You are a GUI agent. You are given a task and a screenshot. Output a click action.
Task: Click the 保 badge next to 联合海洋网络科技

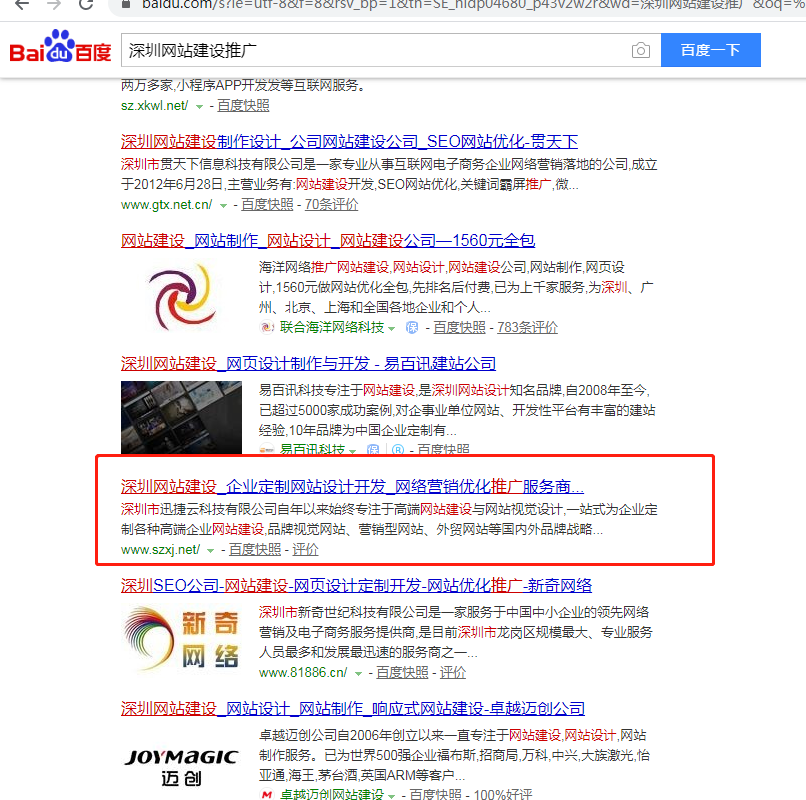[412, 328]
